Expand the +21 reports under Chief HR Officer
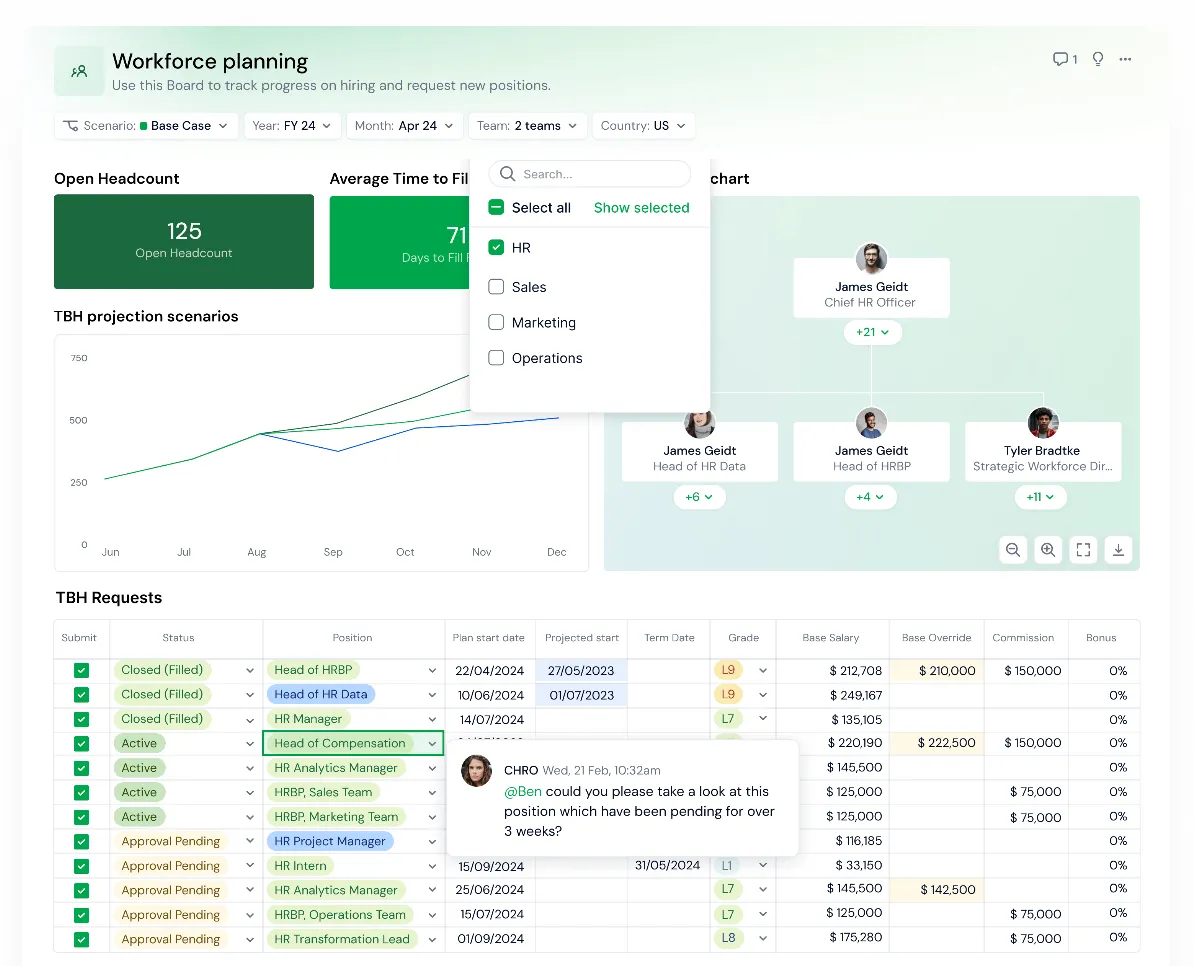 click(x=872, y=332)
